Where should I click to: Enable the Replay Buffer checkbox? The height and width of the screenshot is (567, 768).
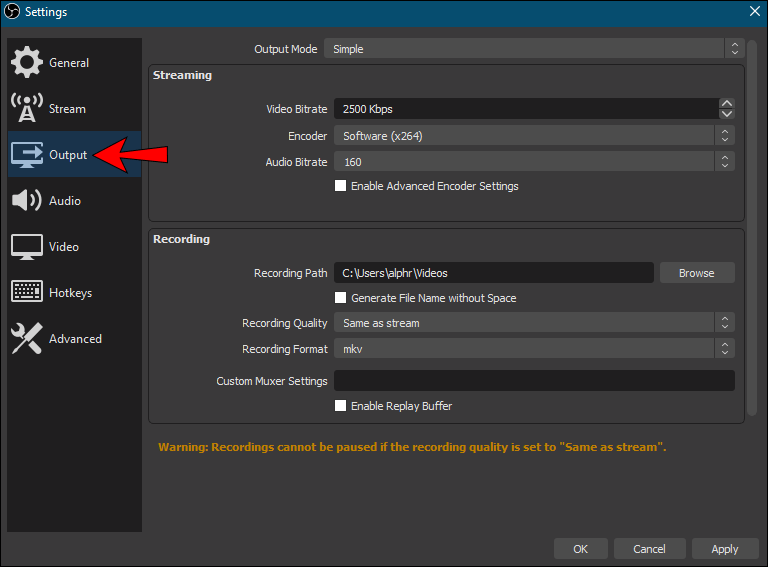tap(341, 406)
